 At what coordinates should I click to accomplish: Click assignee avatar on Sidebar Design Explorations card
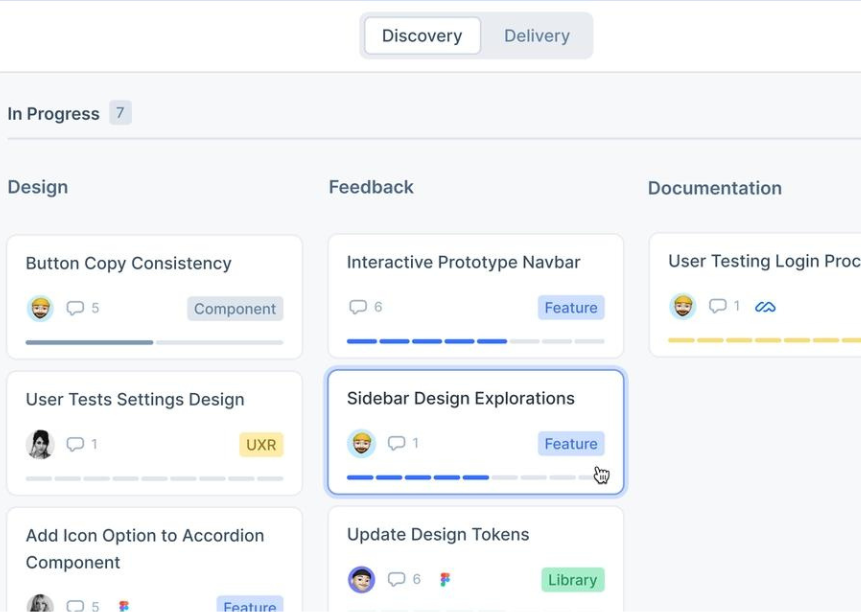(x=361, y=443)
